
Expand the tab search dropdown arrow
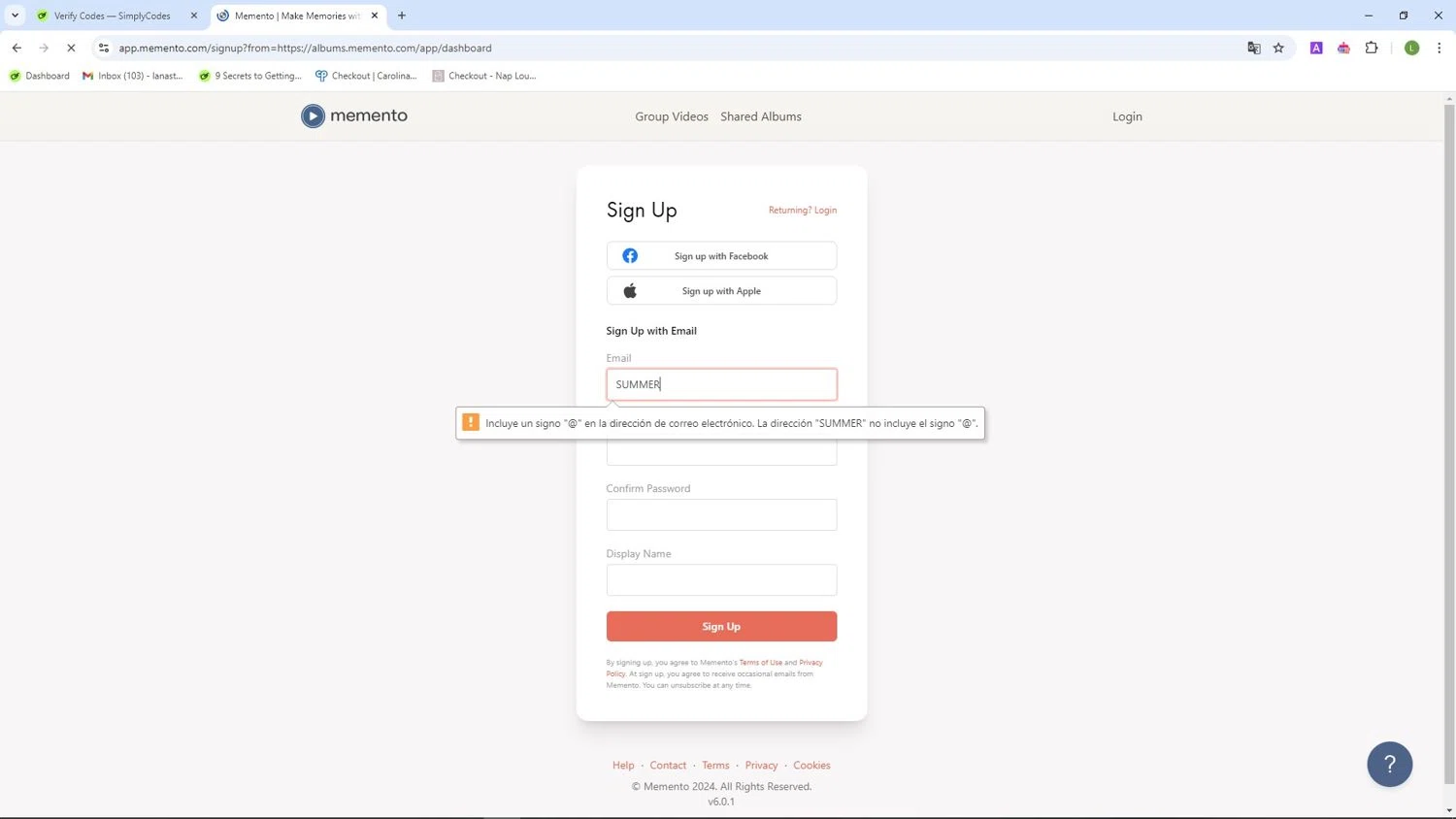point(15,16)
